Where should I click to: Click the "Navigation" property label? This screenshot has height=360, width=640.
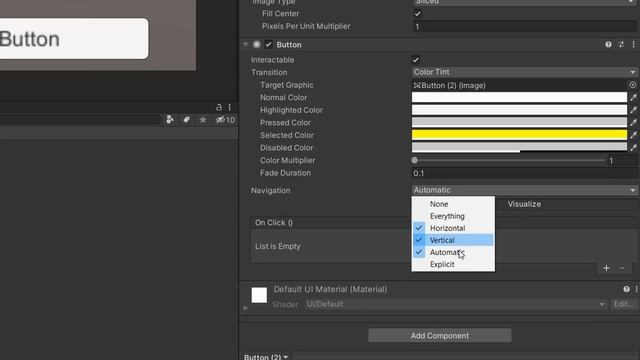[x=271, y=190]
